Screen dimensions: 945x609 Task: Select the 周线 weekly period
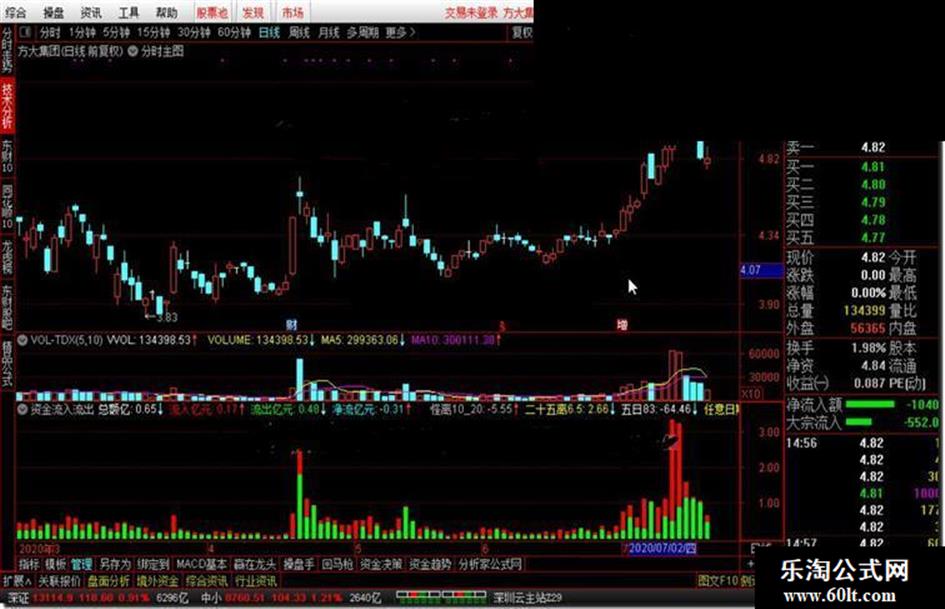pyautogui.click(x=298, y=33)
